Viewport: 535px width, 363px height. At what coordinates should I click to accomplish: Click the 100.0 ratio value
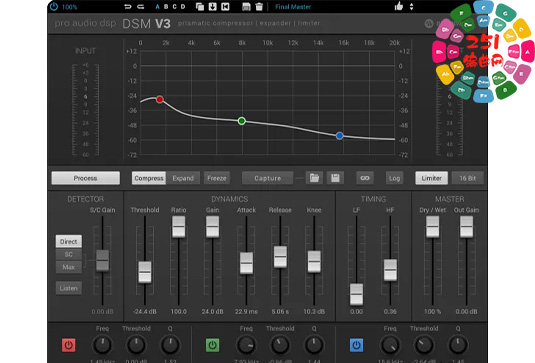pyautogui.click(x=178, y=311)
